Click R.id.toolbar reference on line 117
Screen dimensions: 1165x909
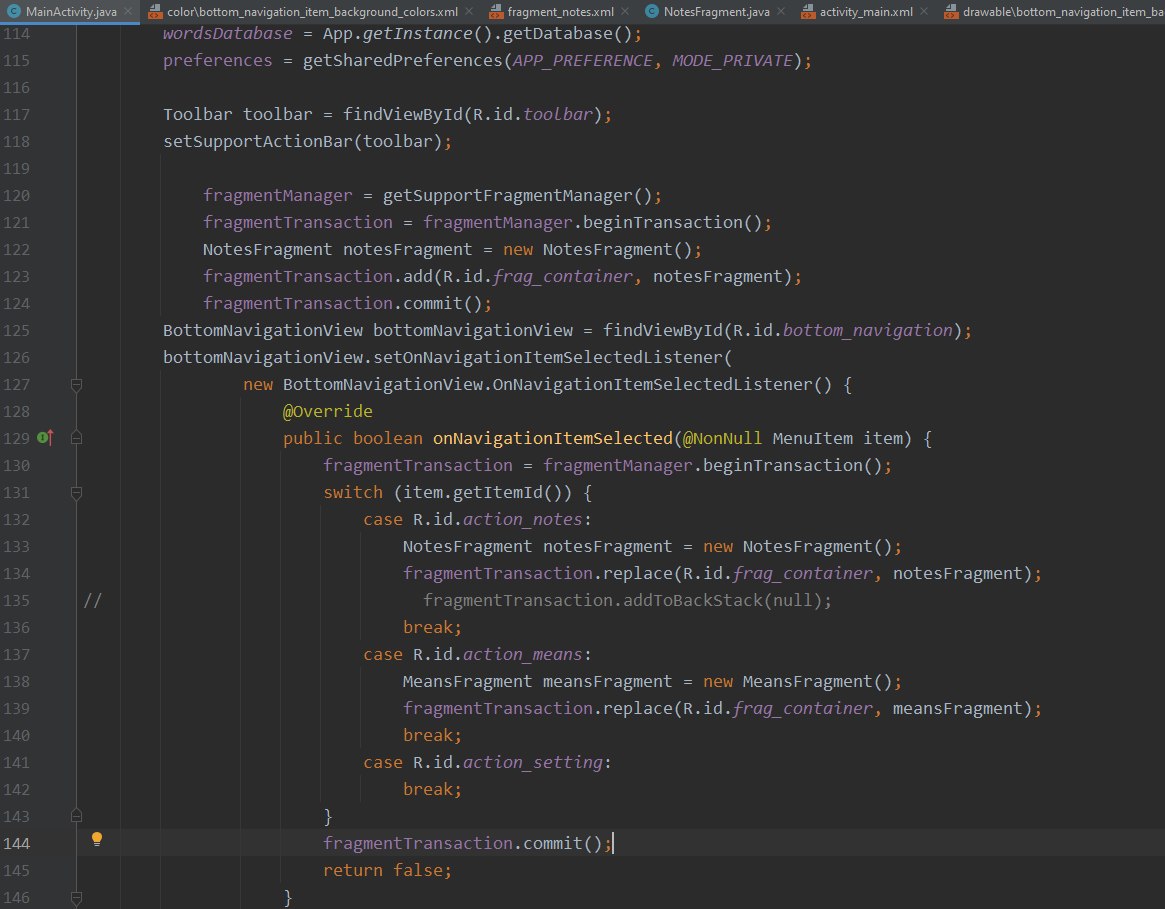[533, 114]
